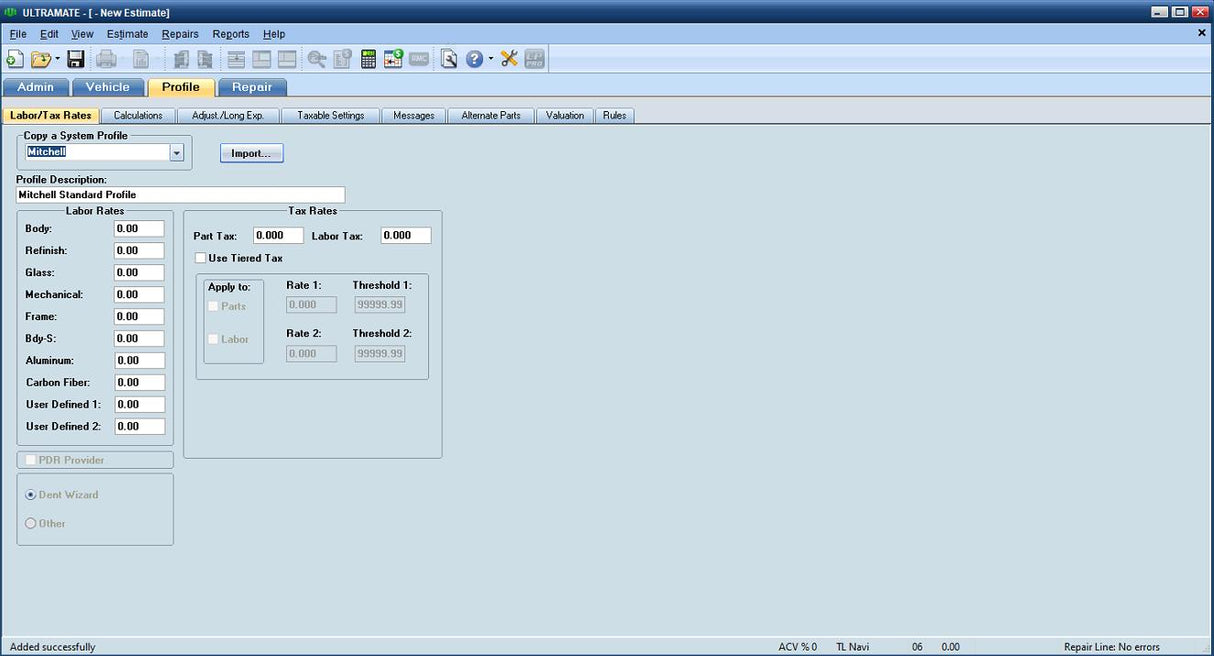This screenshot has width=1214, height=656.
Task: Open the calculator tool from the toolbar
Action: (368, 59)
